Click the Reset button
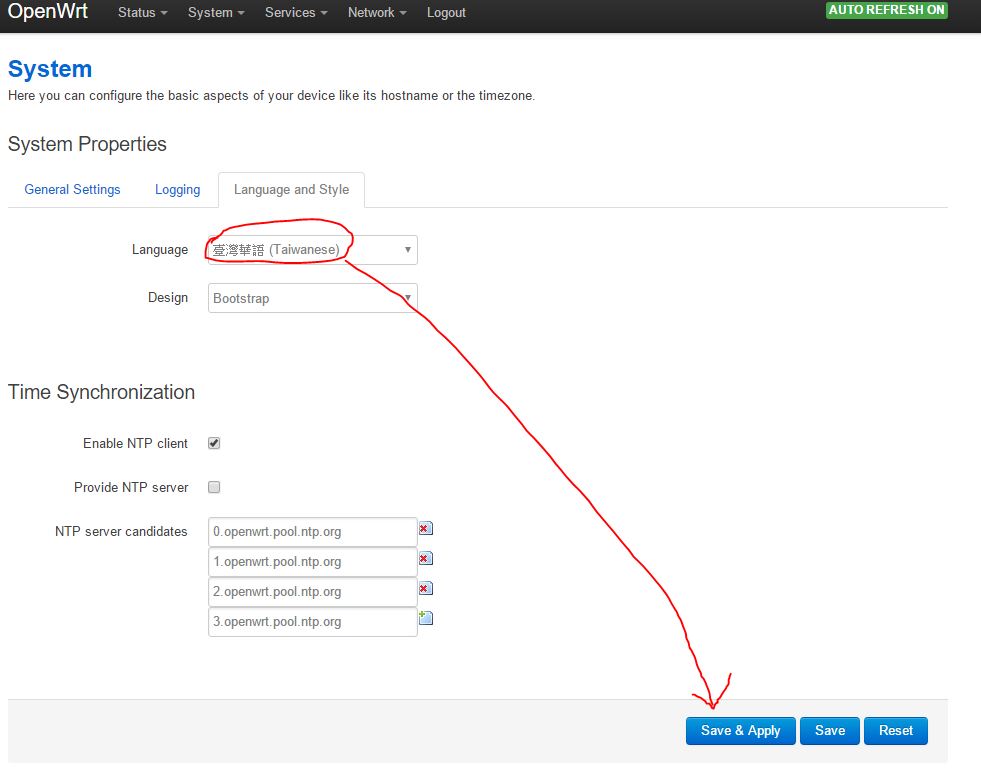Screen dimensions: 981x778 (x=896, y=730)
